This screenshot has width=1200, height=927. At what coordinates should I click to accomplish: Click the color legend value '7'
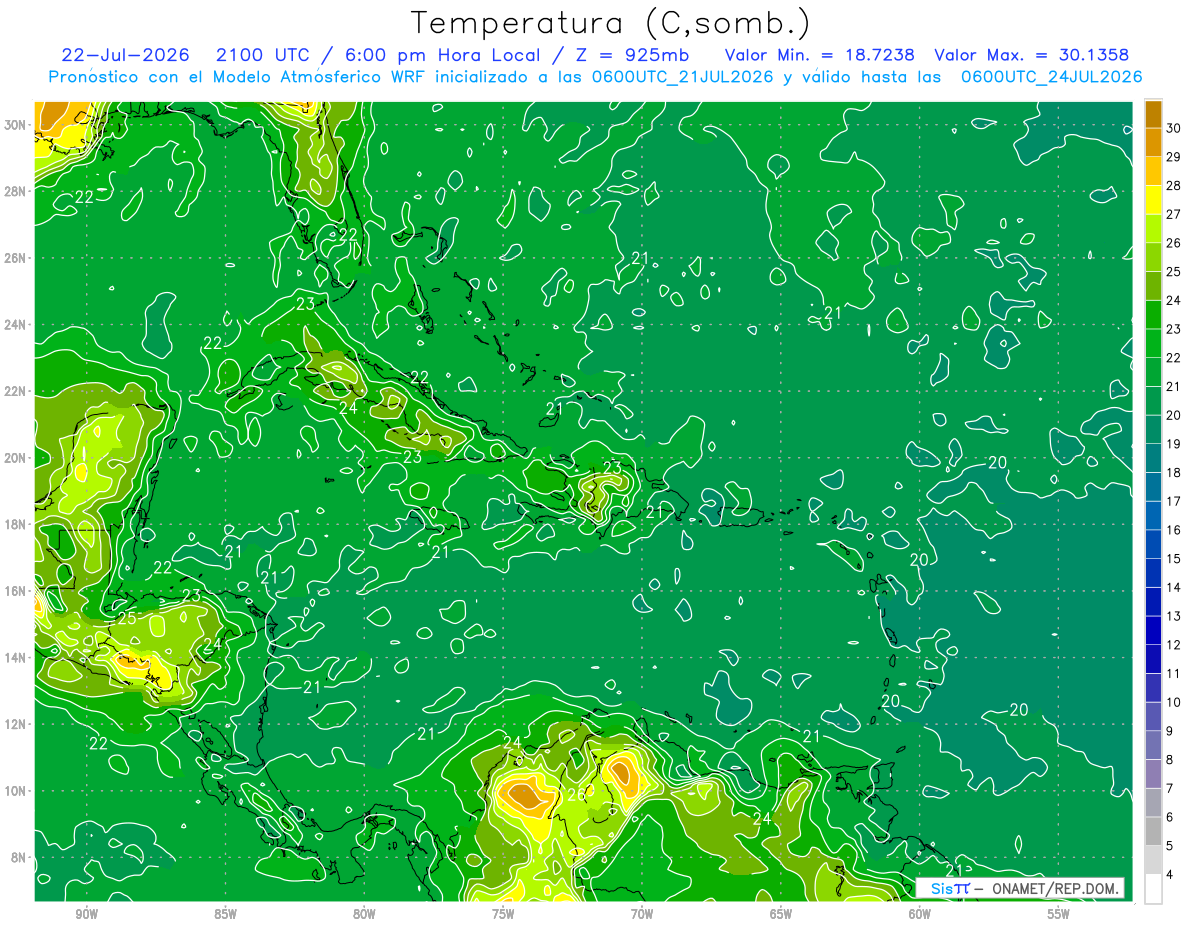1171,789
